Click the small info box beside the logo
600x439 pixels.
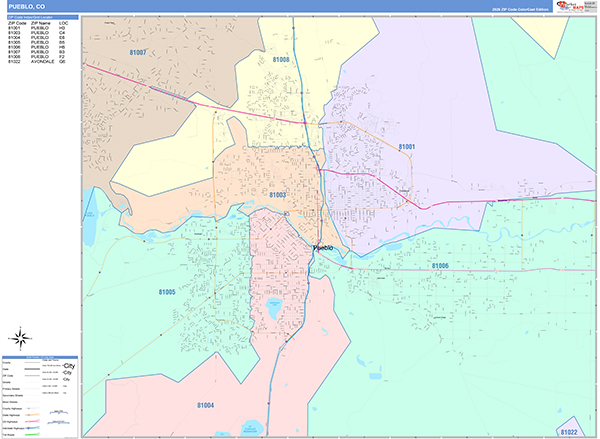click(590, 6)
